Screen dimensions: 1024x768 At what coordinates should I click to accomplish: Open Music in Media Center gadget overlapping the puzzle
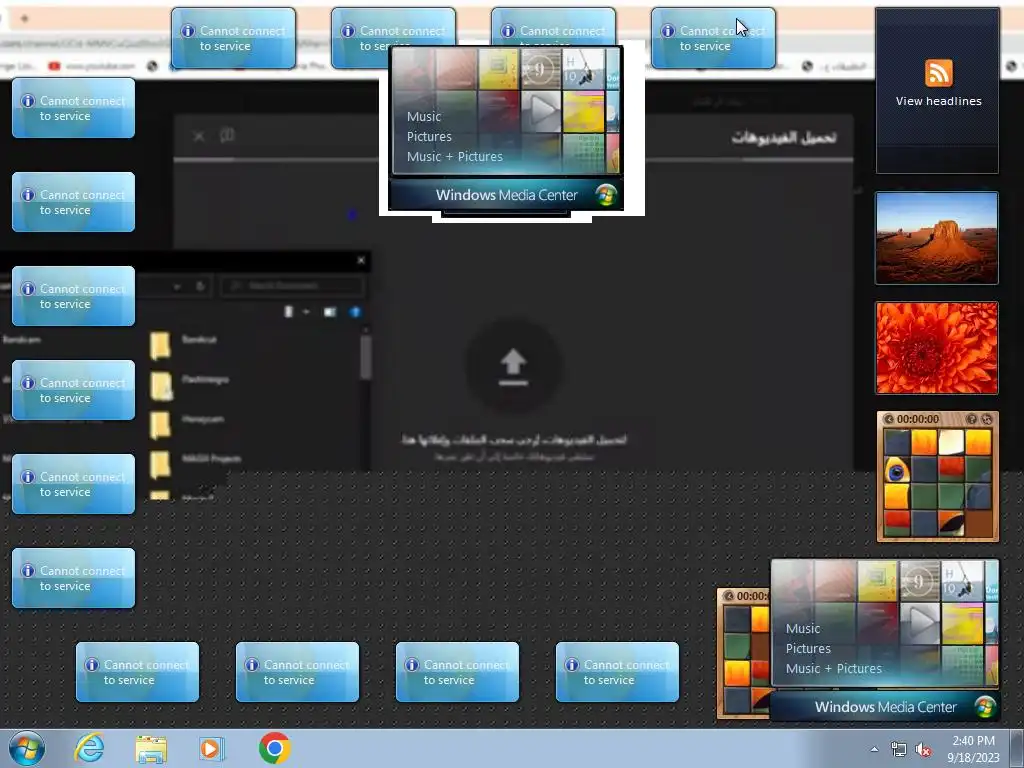pos(803,628)
